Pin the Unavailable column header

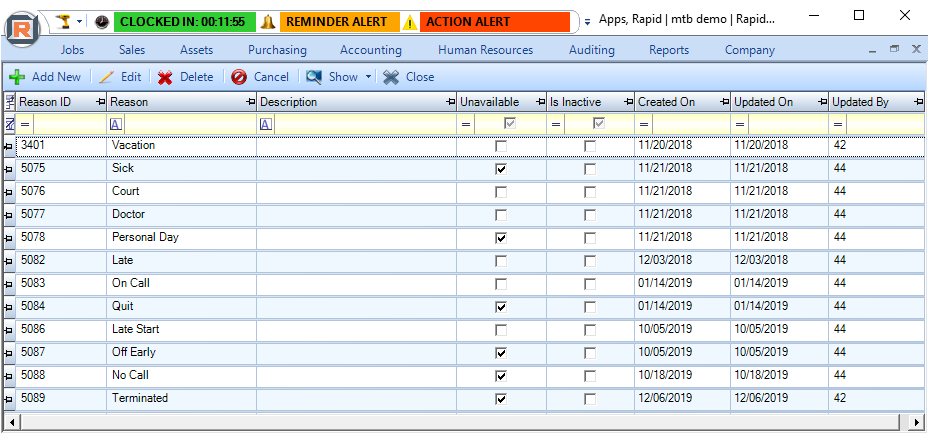(x=540, y=103)
